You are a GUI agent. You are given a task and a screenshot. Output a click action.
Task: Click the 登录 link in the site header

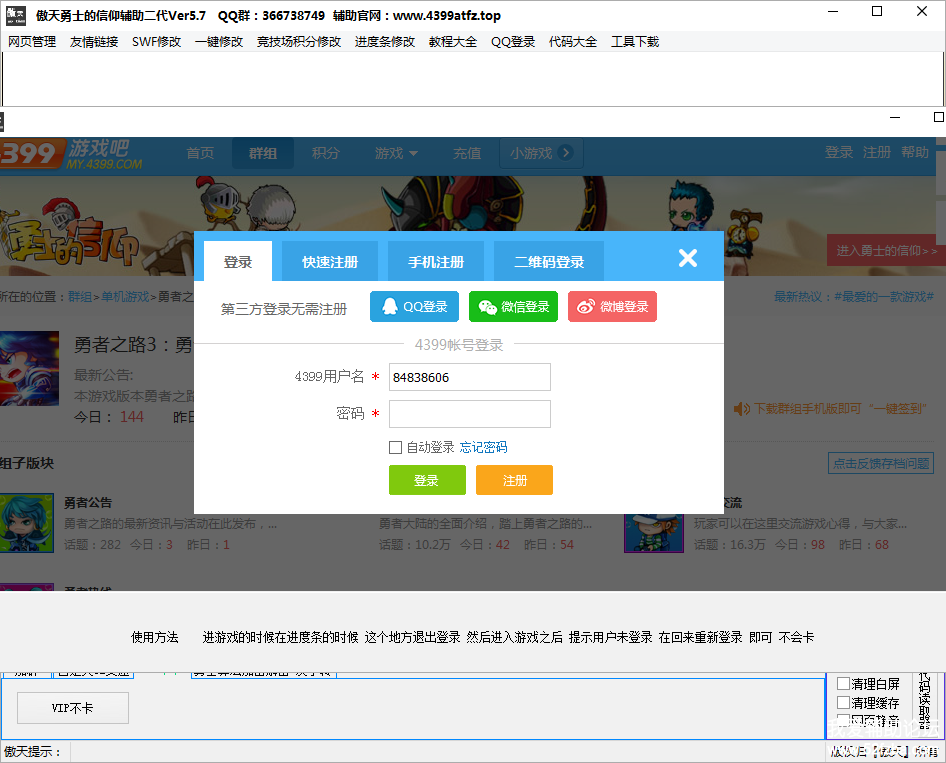click(839, 152)
